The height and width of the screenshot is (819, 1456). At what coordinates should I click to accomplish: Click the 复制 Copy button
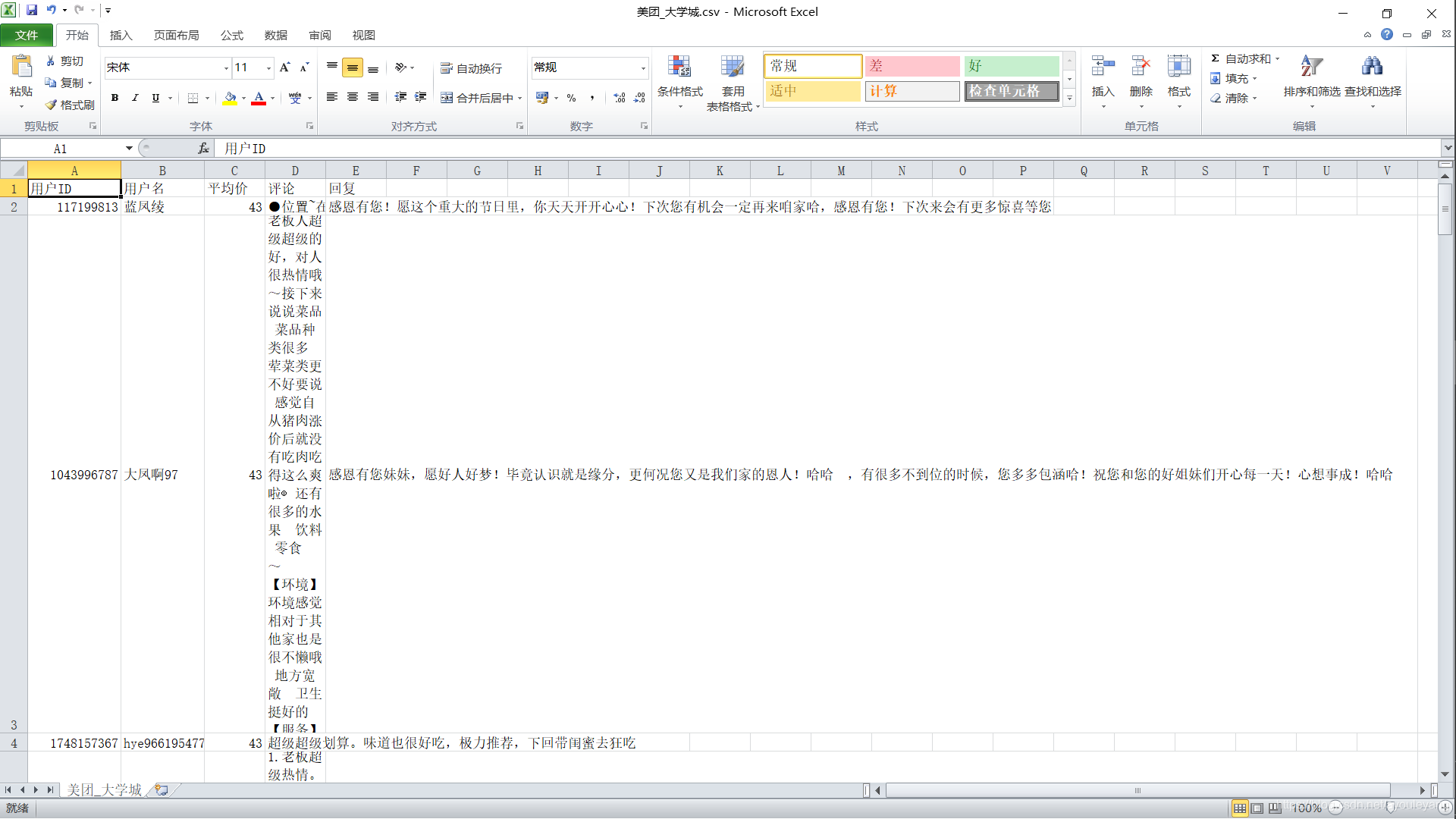coord(65,83)
